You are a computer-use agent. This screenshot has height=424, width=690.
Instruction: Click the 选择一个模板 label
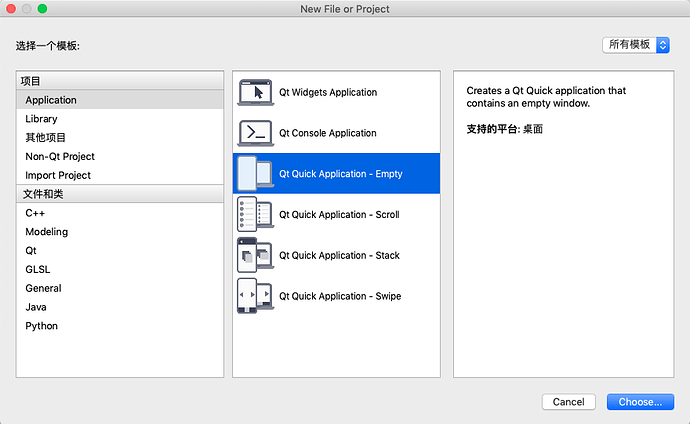pos(48,46)
